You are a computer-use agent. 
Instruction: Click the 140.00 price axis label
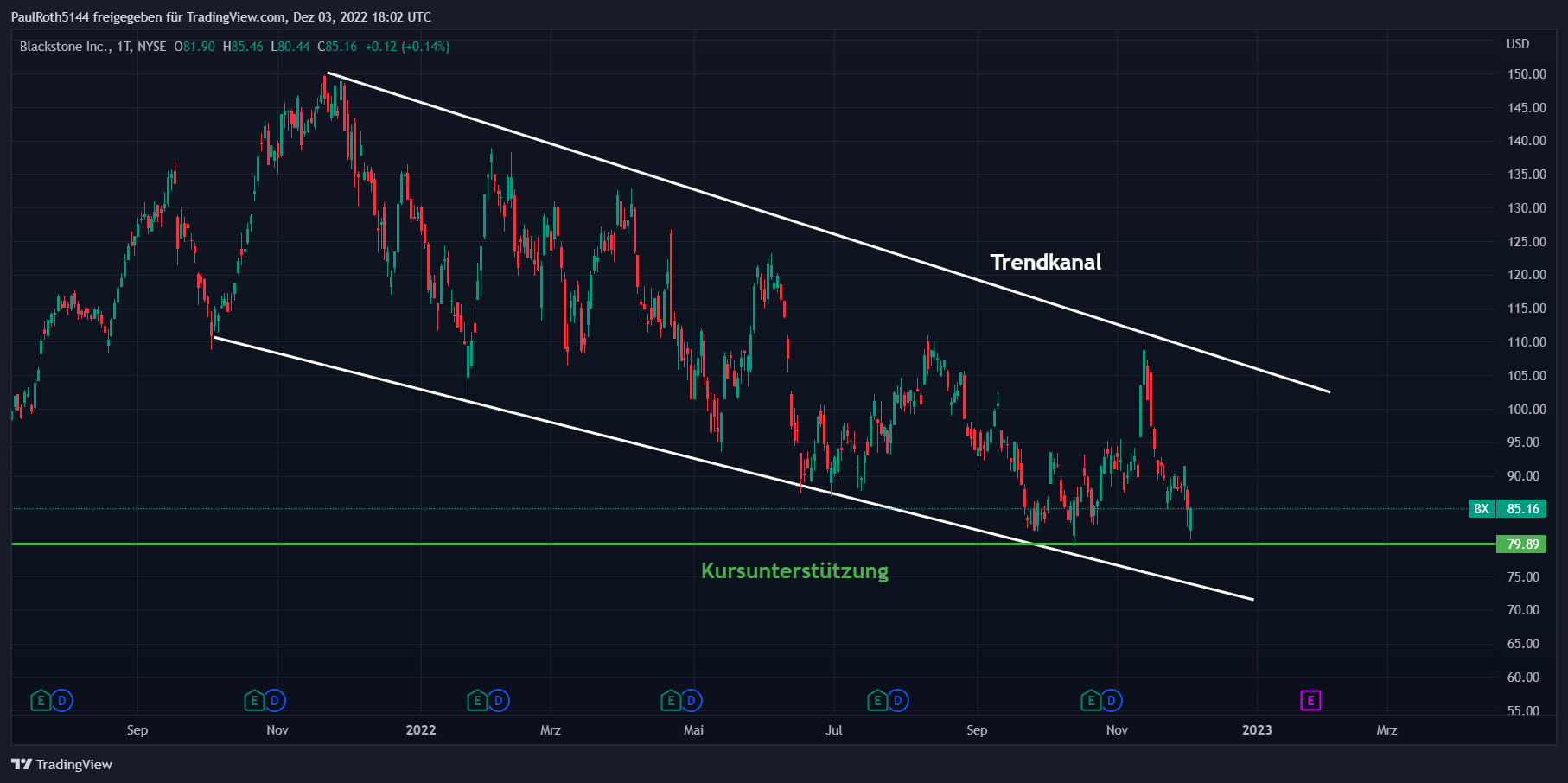coord(1527,141)
